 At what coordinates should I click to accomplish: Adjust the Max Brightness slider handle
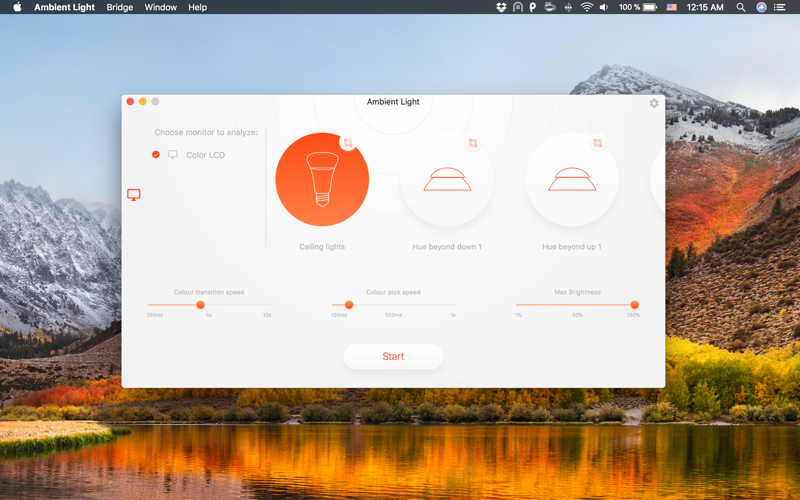(x=635, y=305)
